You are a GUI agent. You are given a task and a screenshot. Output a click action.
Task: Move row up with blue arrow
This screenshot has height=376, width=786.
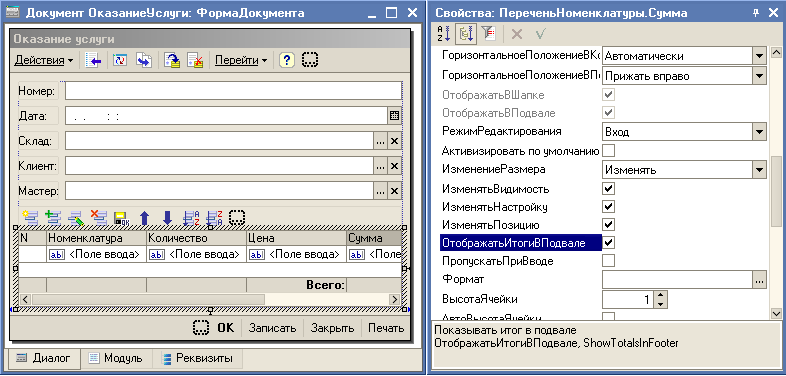tap(144, 218)
